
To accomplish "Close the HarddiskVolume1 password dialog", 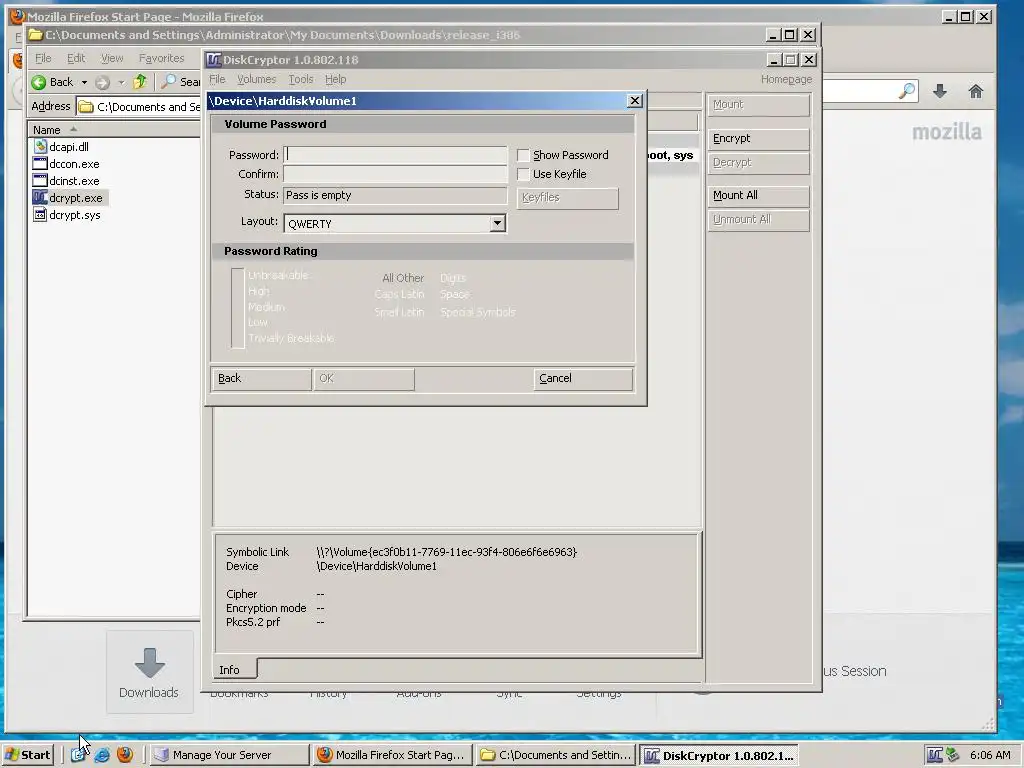I will [634, 101].
